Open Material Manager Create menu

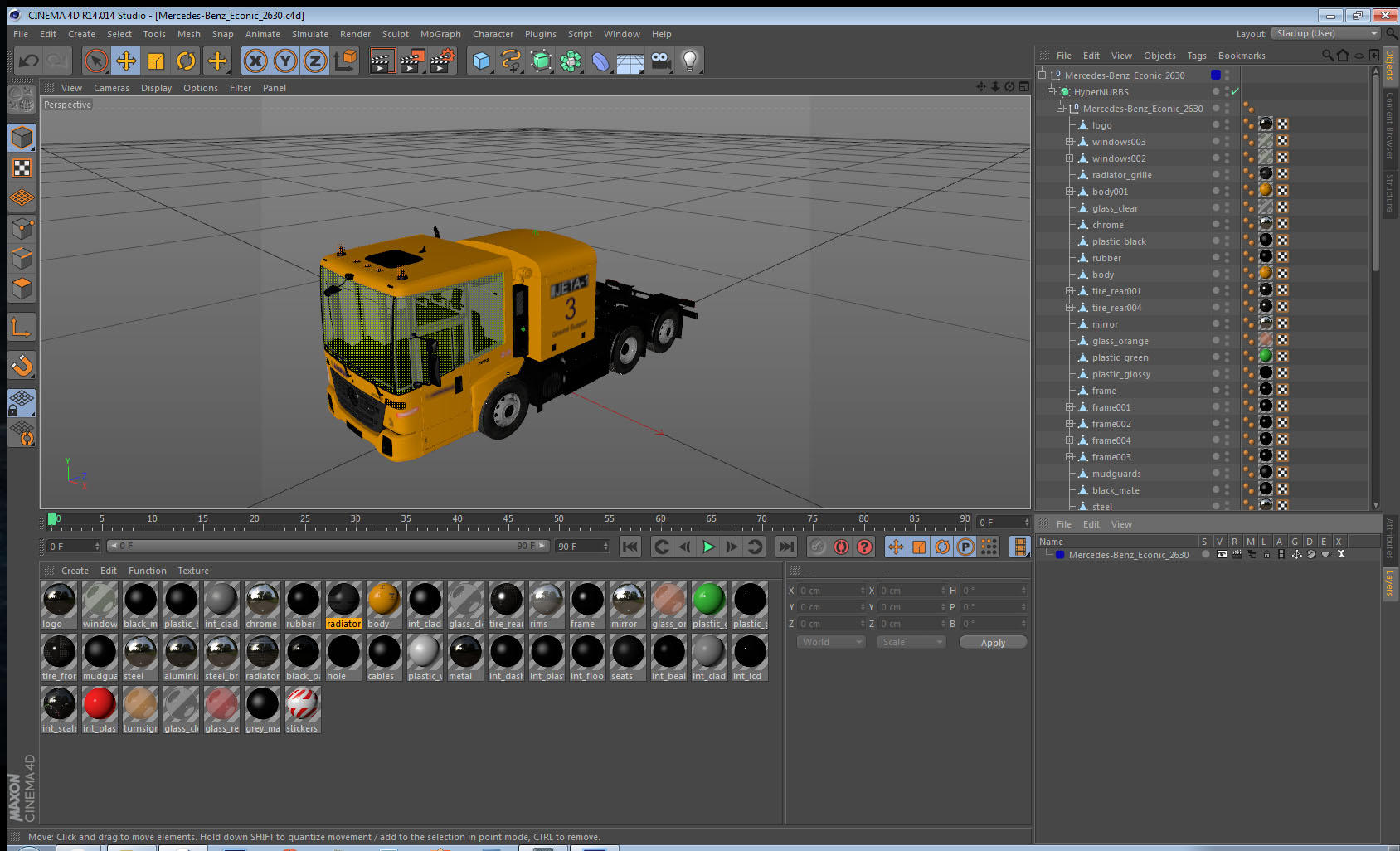75,571
